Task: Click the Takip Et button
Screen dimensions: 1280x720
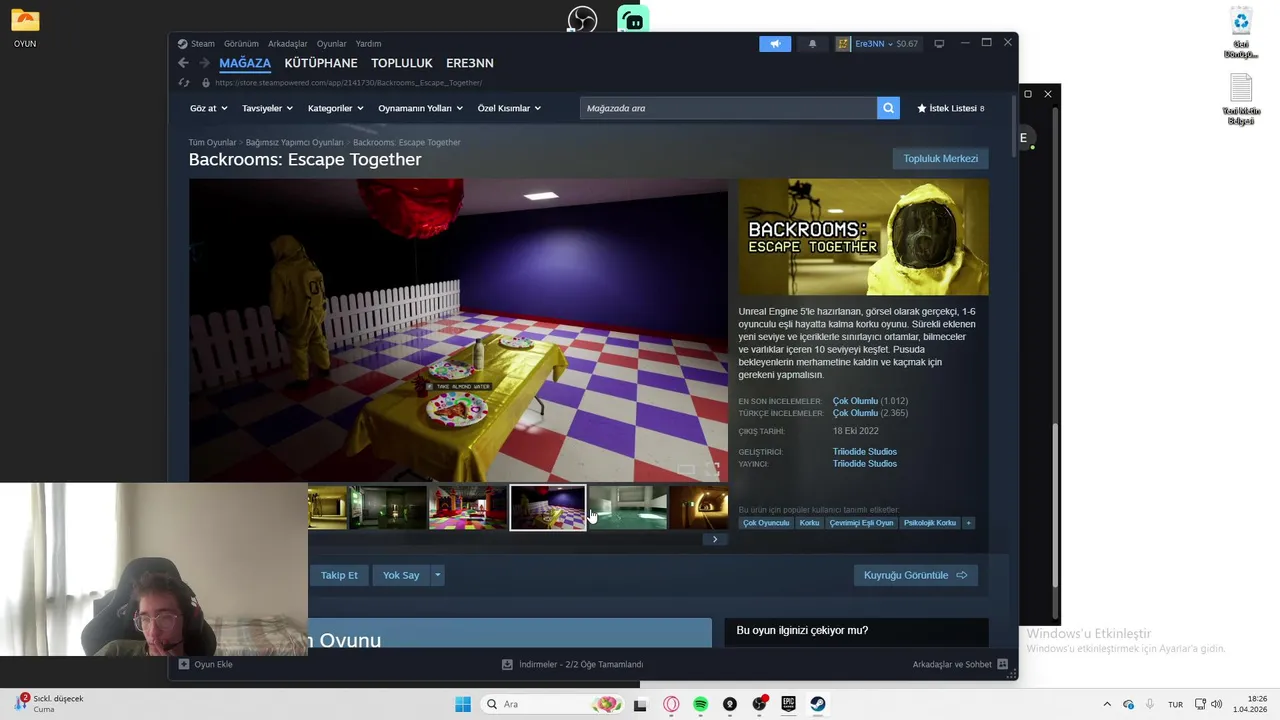Action: [339, 575]
